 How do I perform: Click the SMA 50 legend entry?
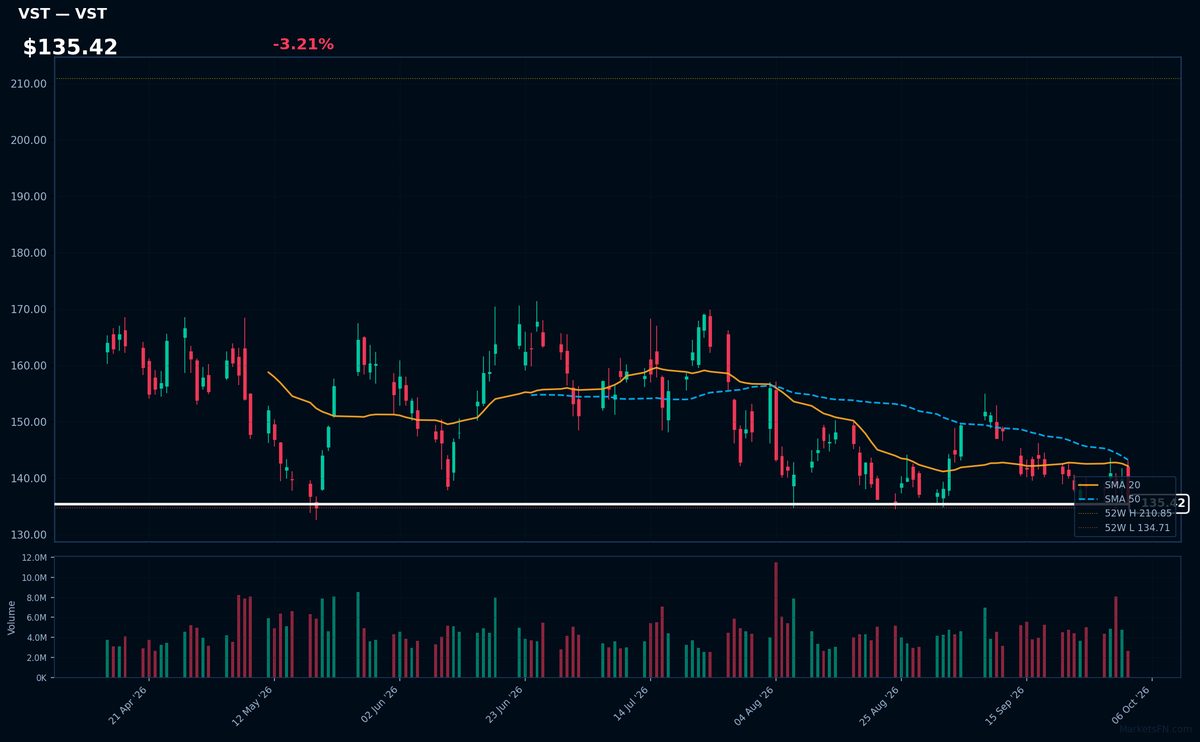(1110, 499)
